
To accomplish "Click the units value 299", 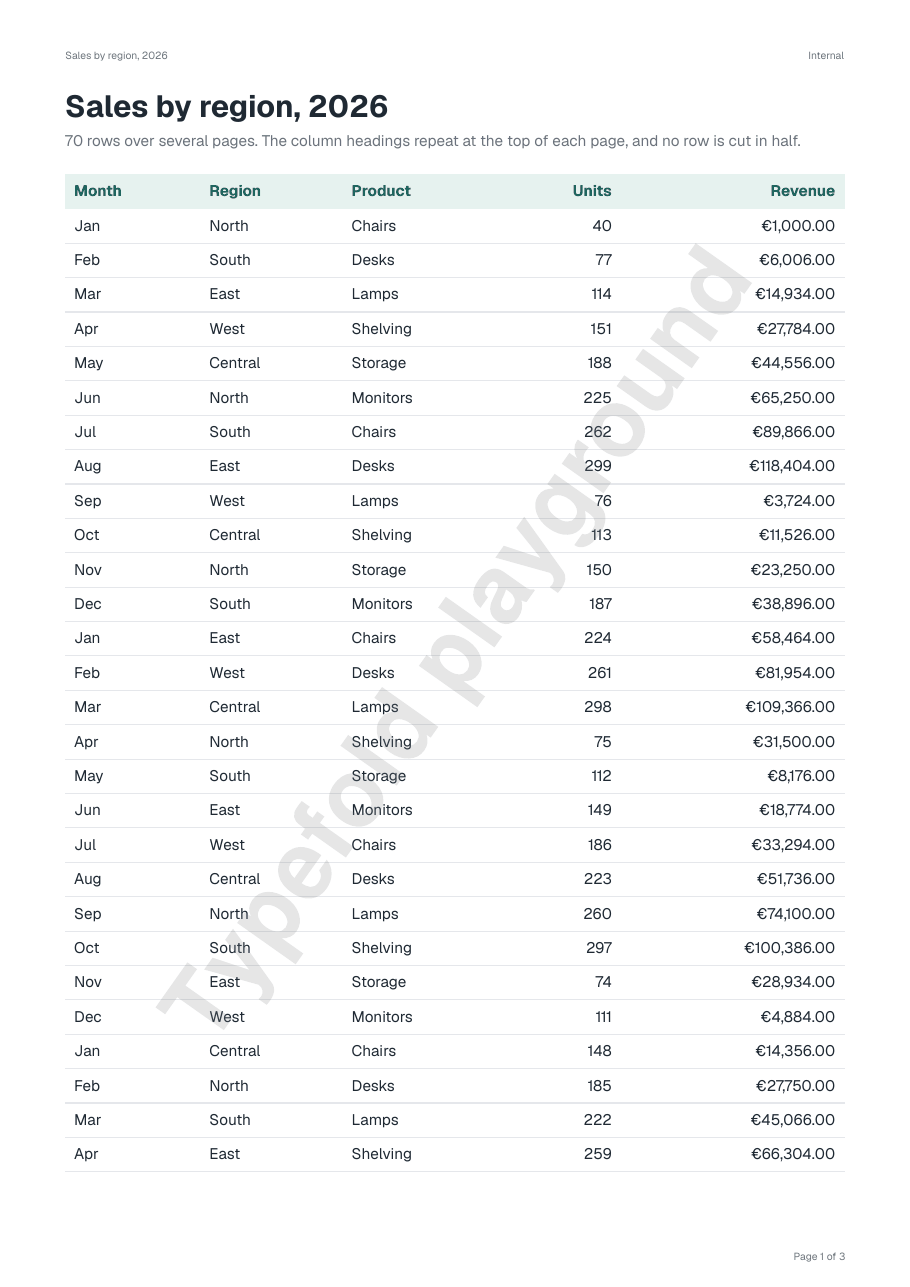I will [x=597, y=466].
